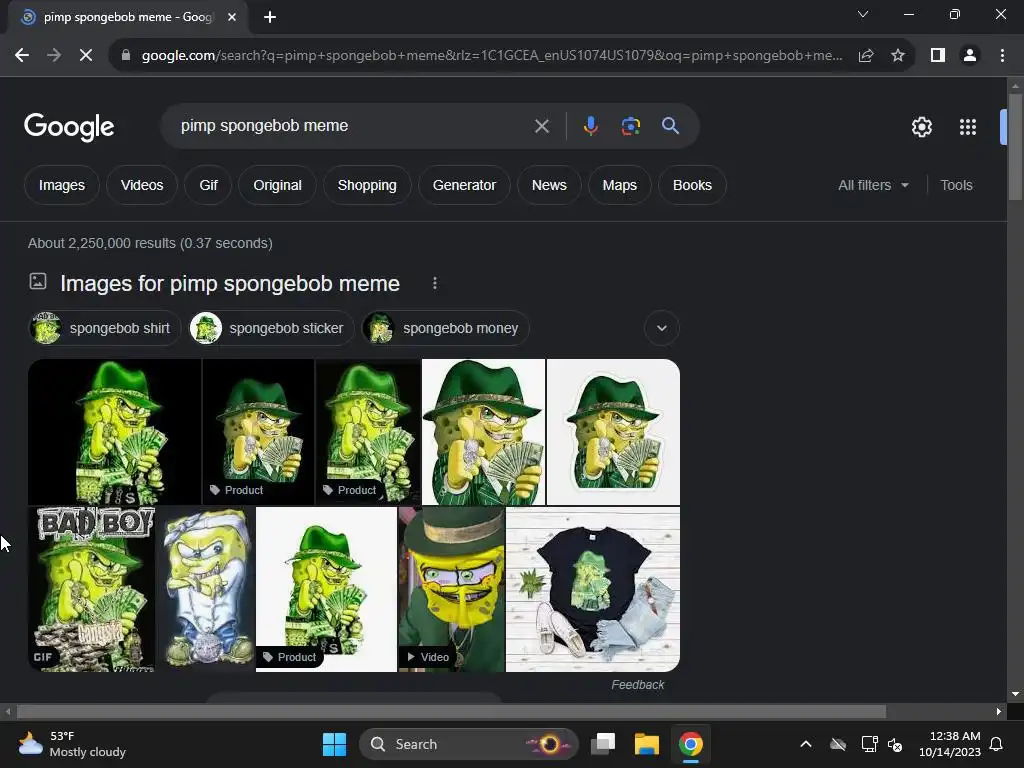The image size is (1024, 768).
Task: Open the notifications bell
Action: (x=997, y=744)
